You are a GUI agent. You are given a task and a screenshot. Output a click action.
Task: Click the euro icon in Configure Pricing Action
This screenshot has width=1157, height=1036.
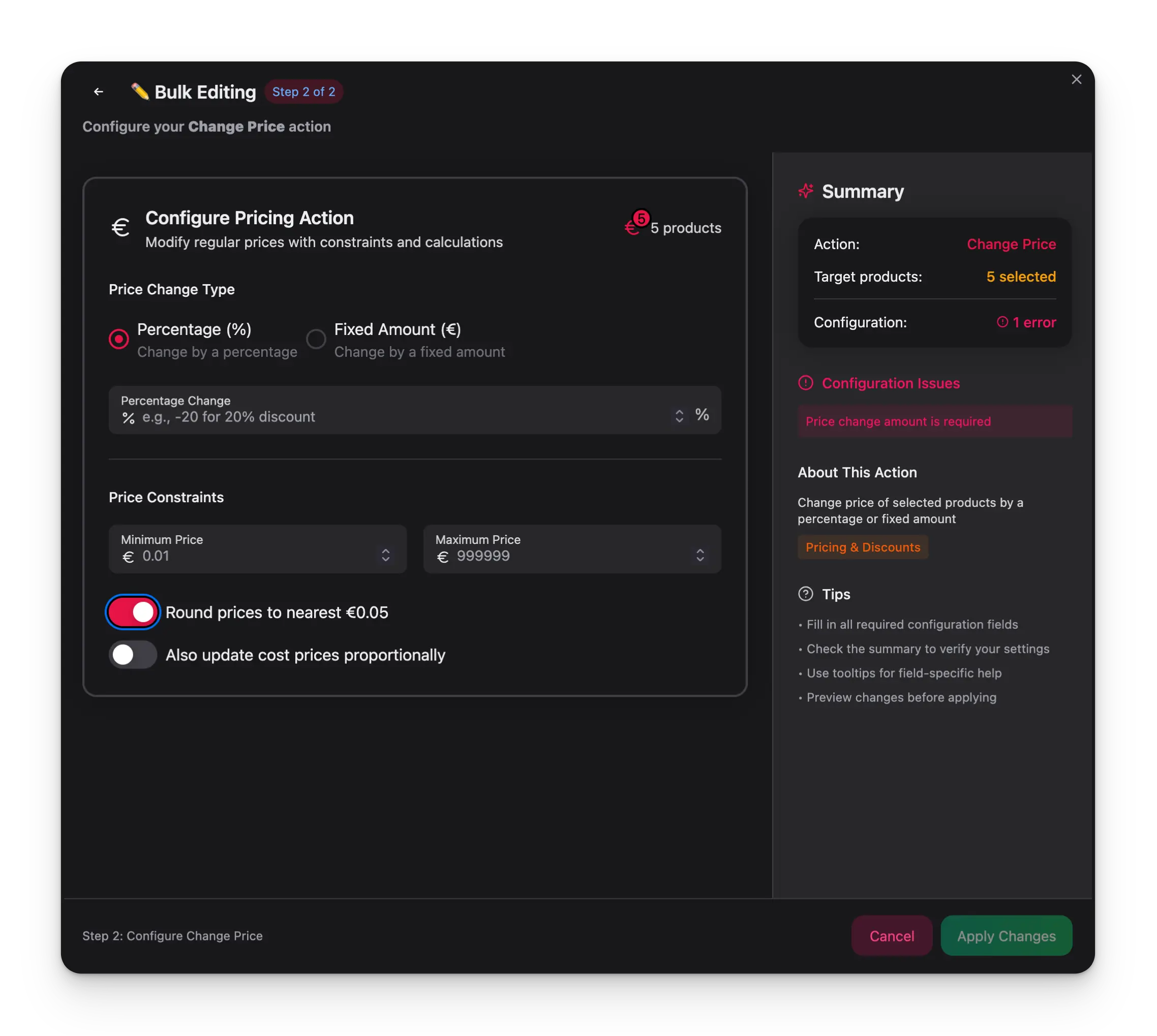coord(120,227)
